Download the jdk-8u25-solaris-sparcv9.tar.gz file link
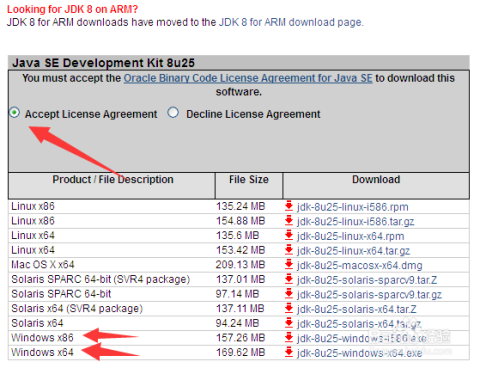Viewport: 480px width, 368px height. point(369,295)
